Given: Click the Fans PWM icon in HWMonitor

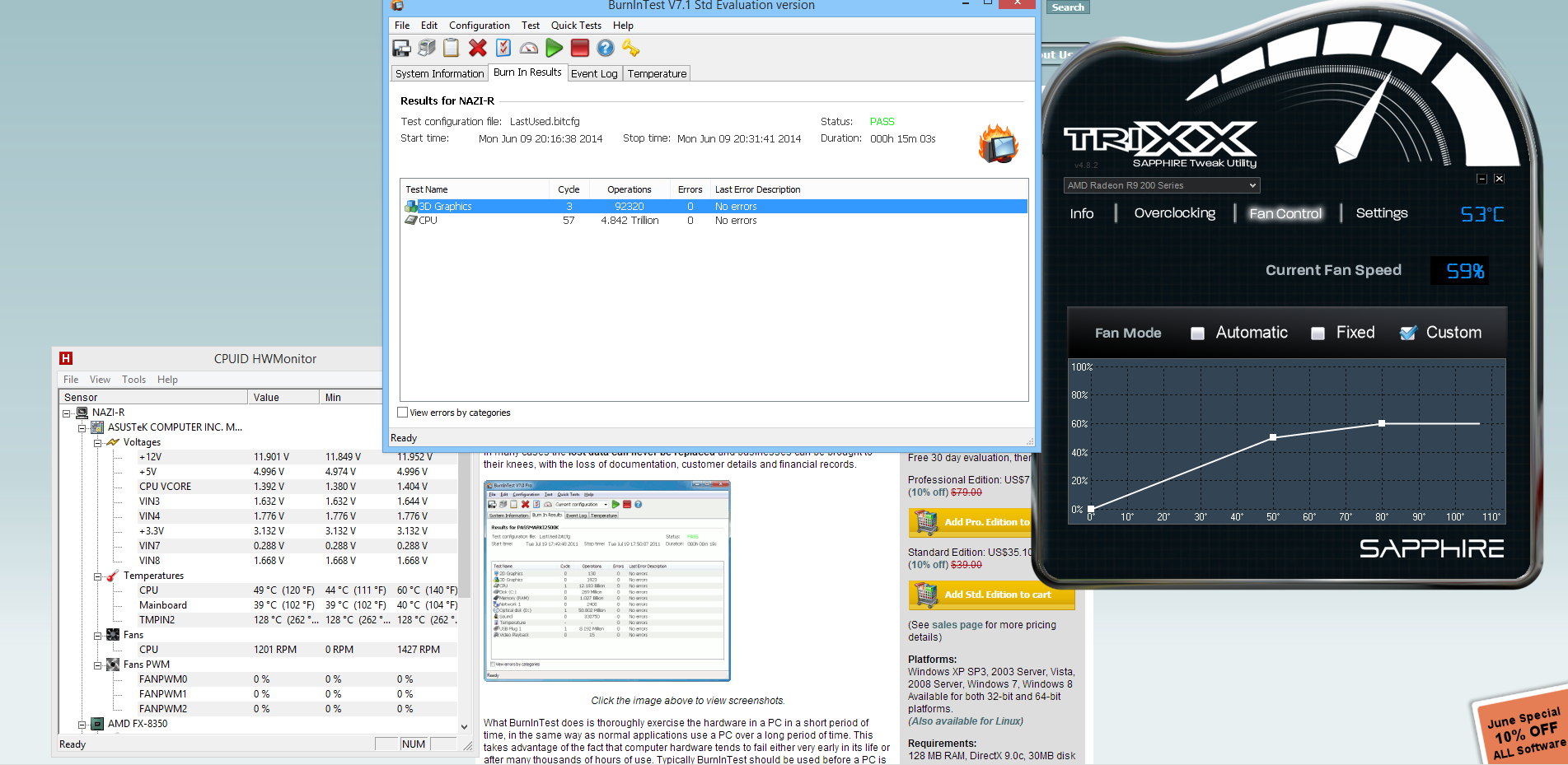Looking at the screenshot, I should (x=113, y=665).
